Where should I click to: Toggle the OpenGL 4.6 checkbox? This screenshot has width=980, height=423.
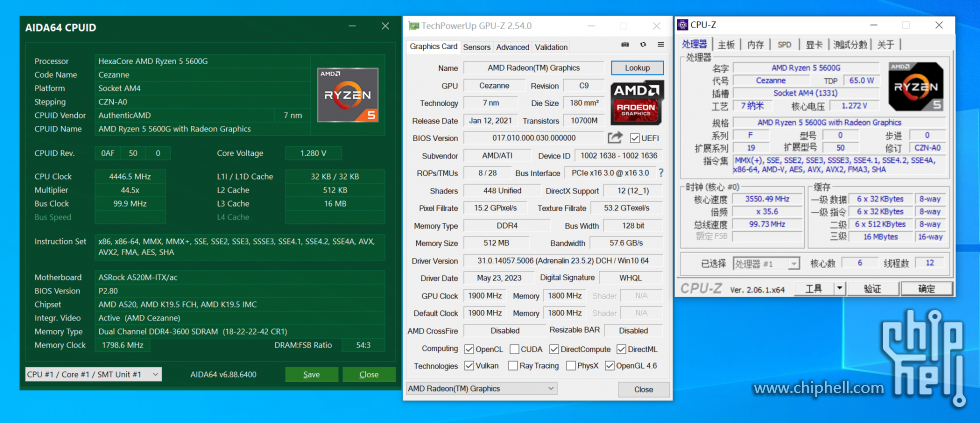[x=610, y=366]
